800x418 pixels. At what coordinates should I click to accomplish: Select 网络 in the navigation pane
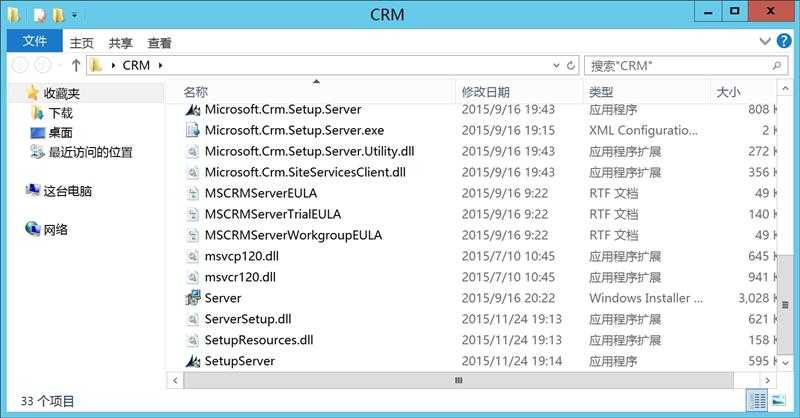(x=55, y=230)
